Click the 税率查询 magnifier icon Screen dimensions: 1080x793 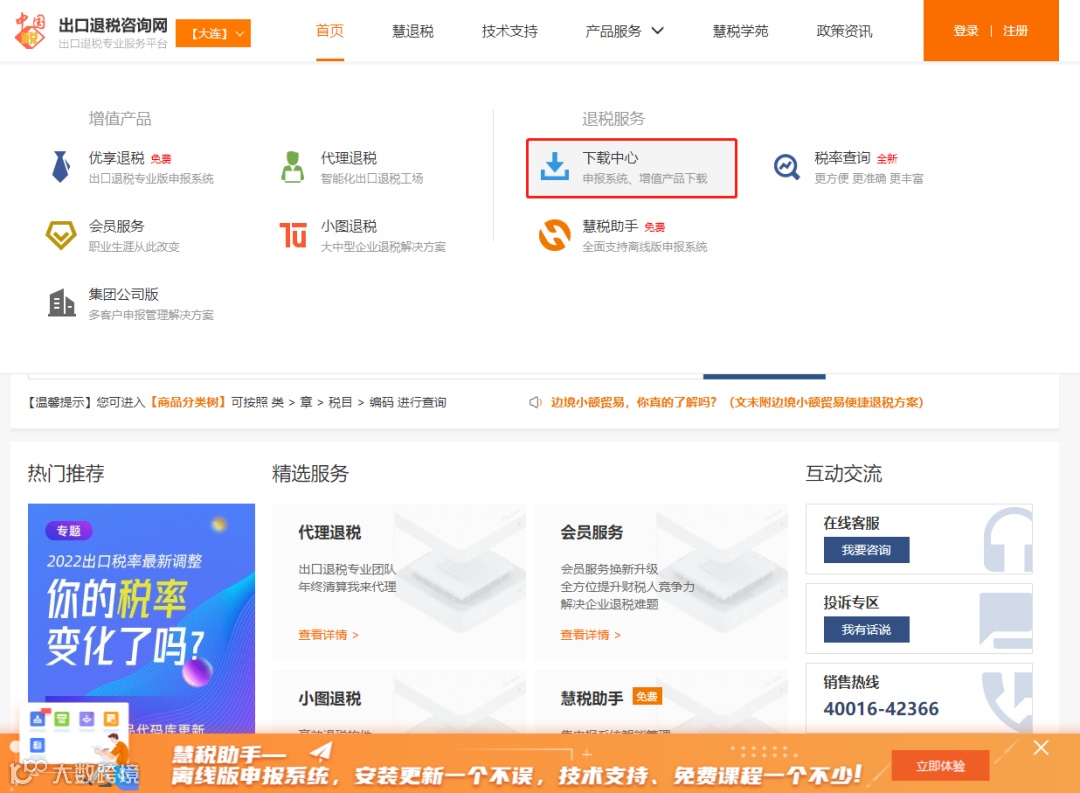click(x=786, y=167)
